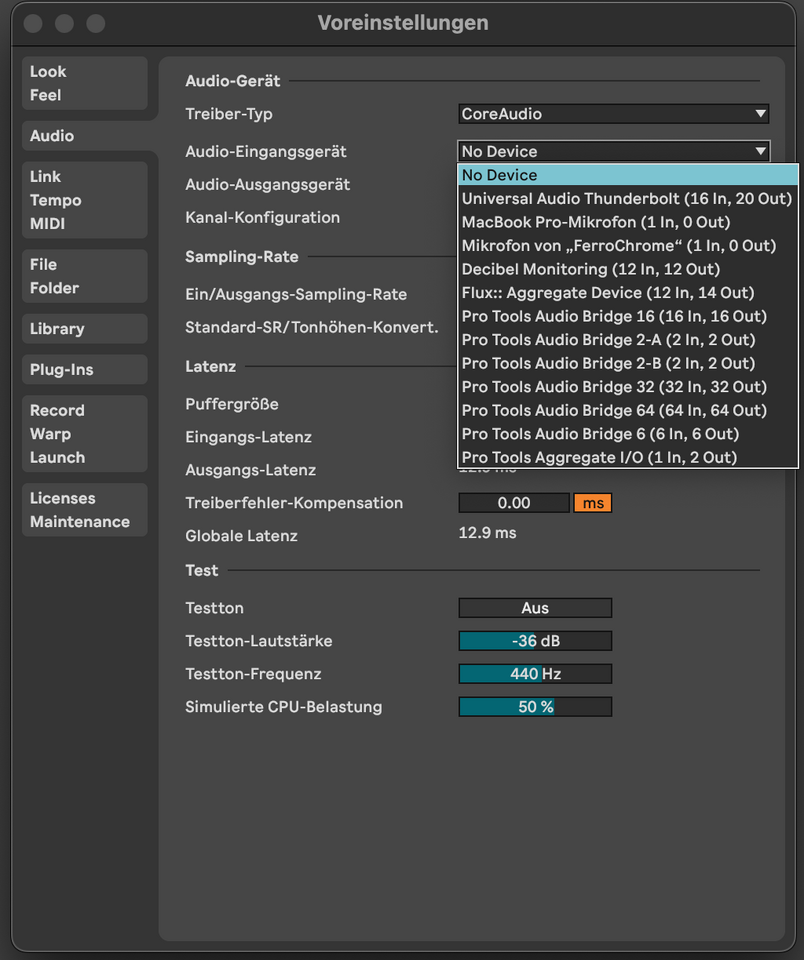The image size is (804, 960).
Task: Open the Treiber-Typ CoreAudio dropdown
Action: [x=614, y=114]
